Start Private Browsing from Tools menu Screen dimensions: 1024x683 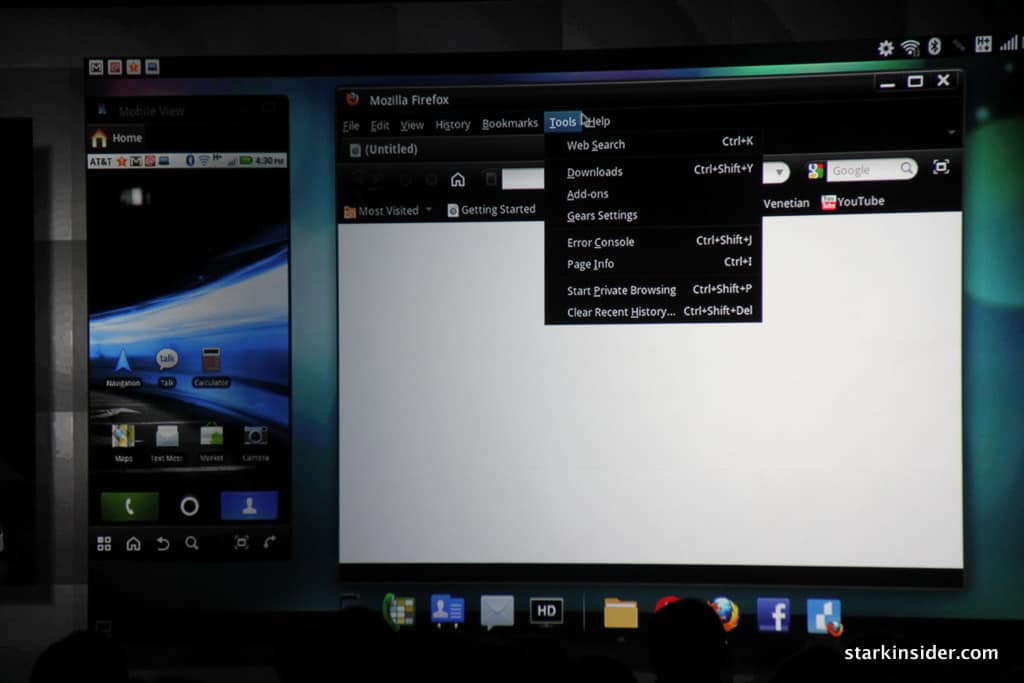[621, 291]
